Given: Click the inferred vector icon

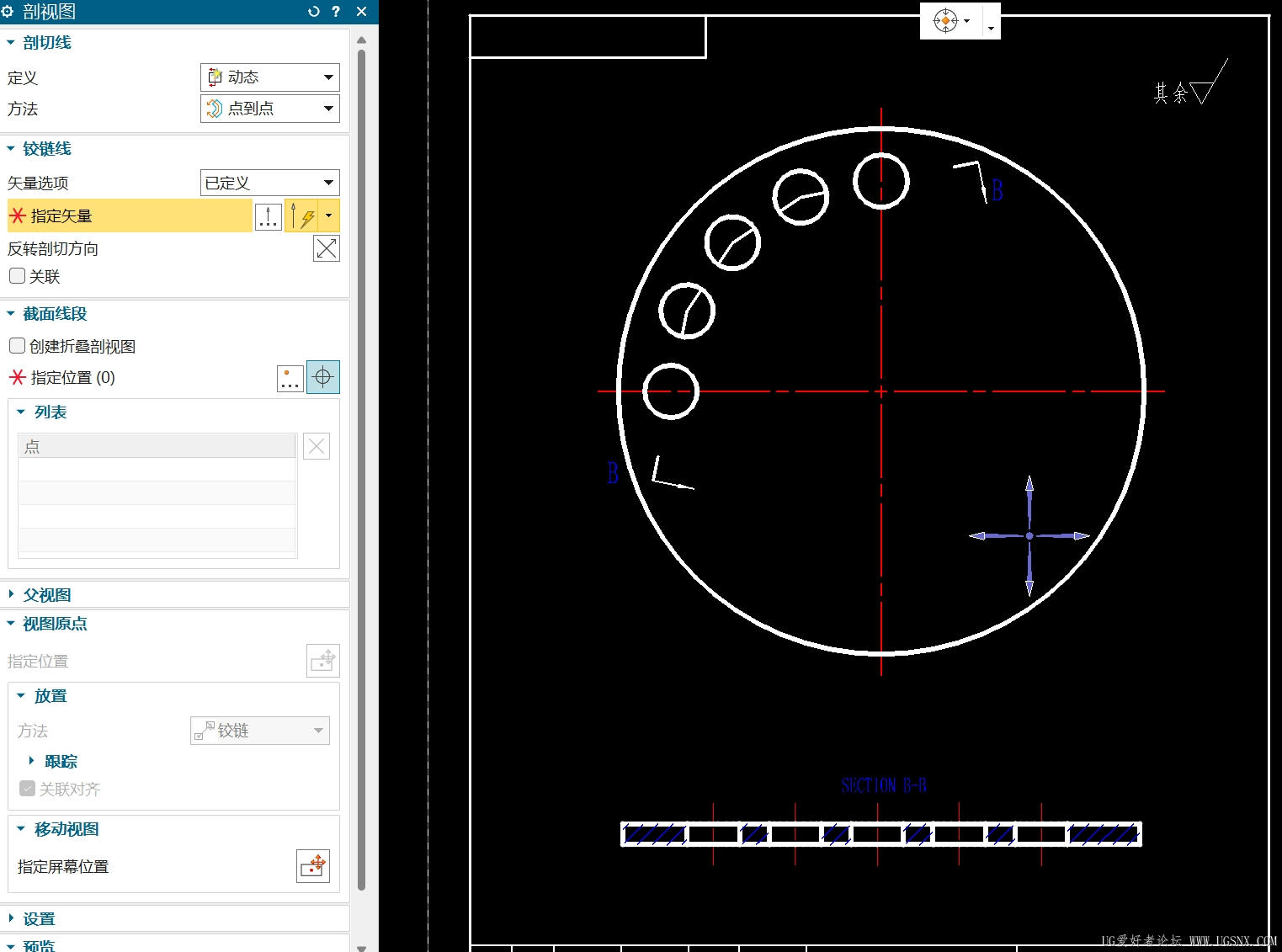Looking at the screenshot, I should (302, 216).
